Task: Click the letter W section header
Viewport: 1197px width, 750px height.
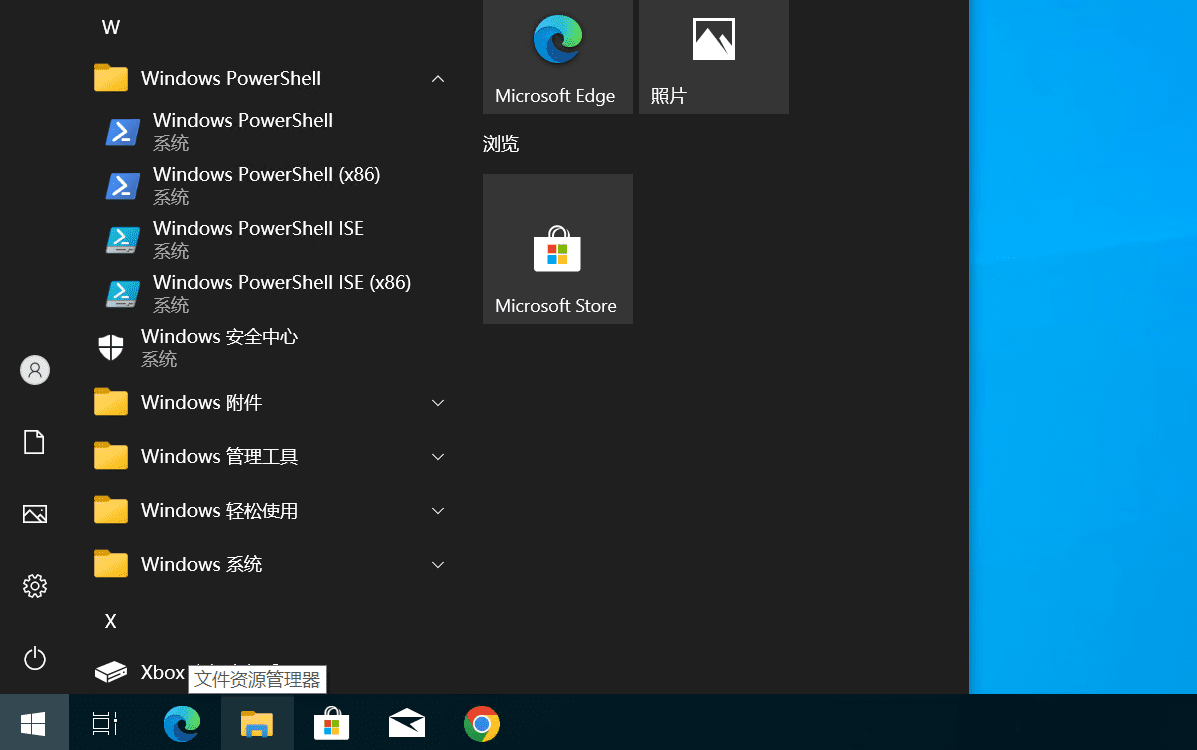Action: coord(110,26)
